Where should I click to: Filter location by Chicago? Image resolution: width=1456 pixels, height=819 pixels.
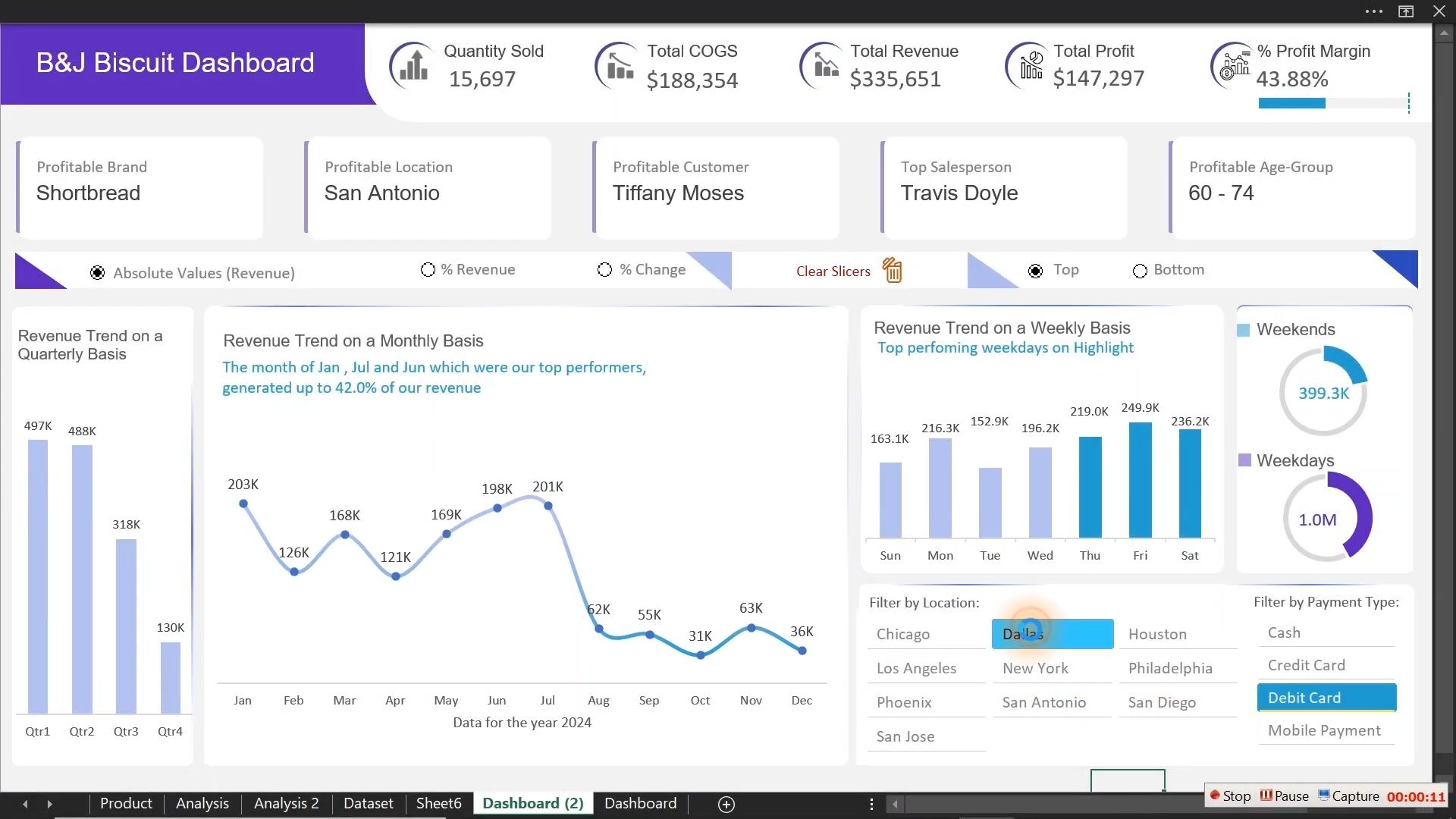[x=926, y=634]
